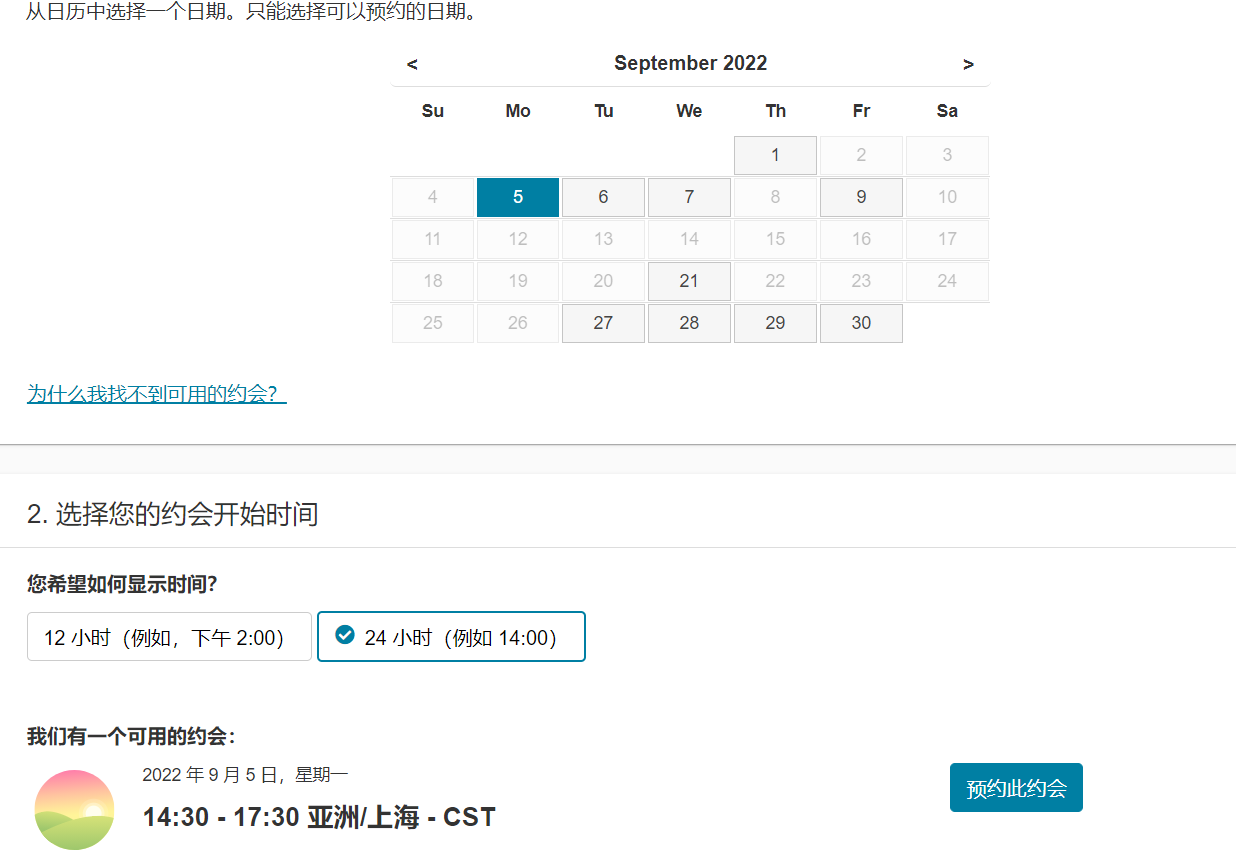This screenshot has width=1236, height=867.
Task: Go to next month with right arrow
Action: 968,64
